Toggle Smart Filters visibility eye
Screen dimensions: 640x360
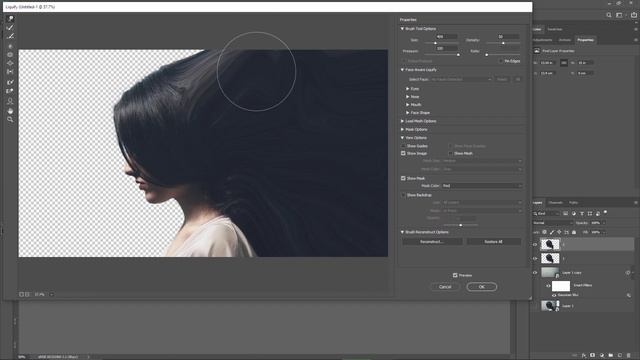pyautogui.click(x=548, y=286)
